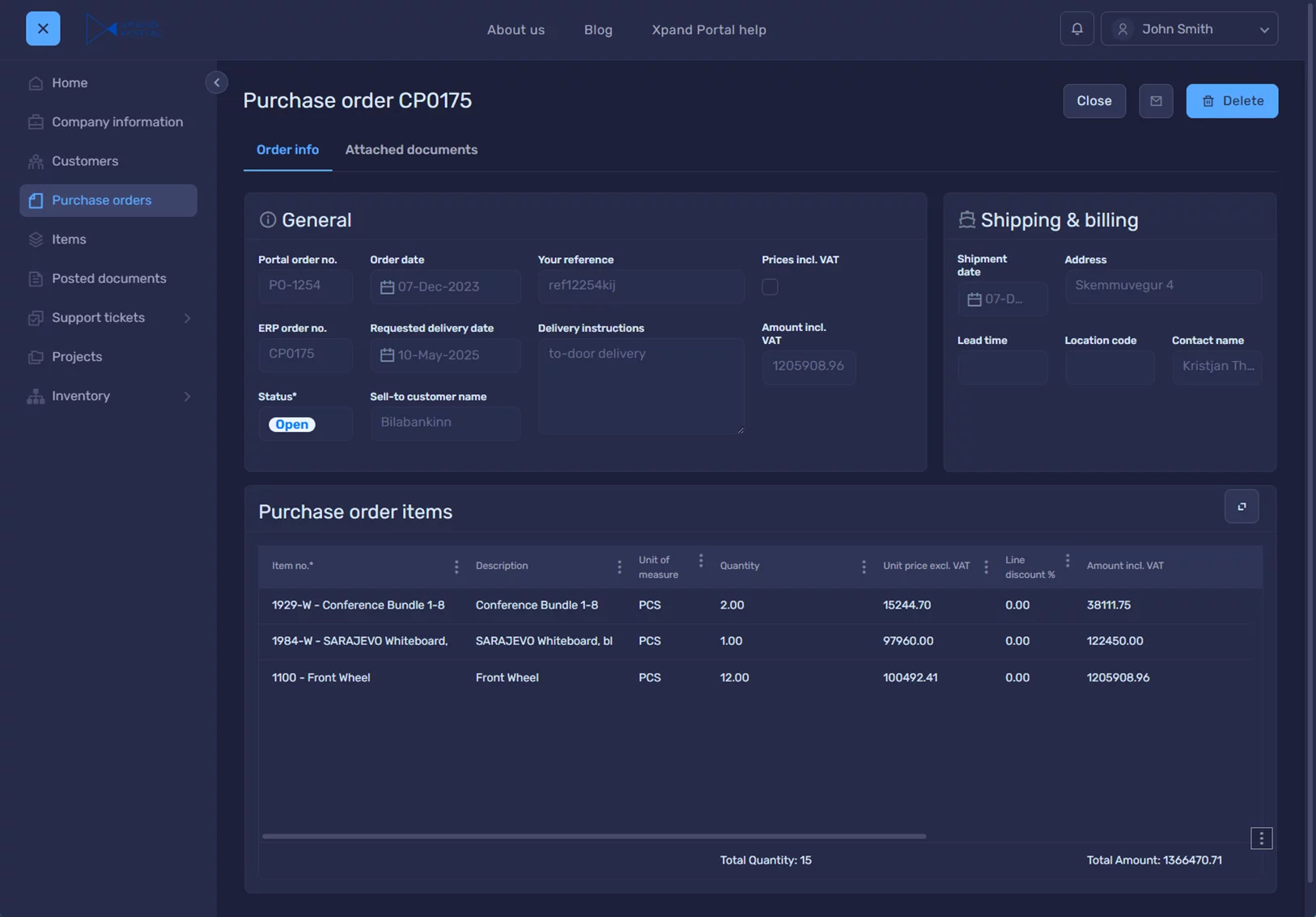Open Description column options menu

(619, 567)
